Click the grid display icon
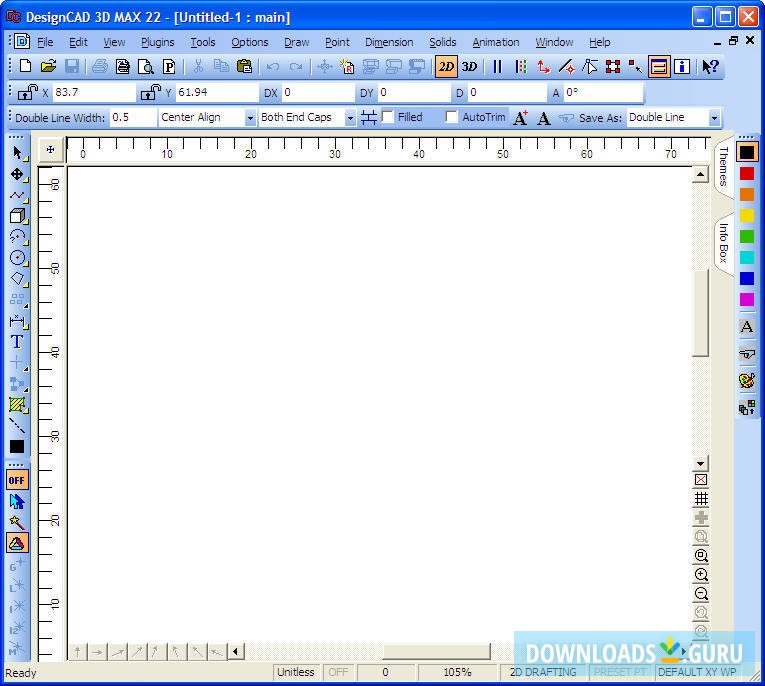Image resolution: width=765 pixels, height=686 pixels. pos(701,498)
